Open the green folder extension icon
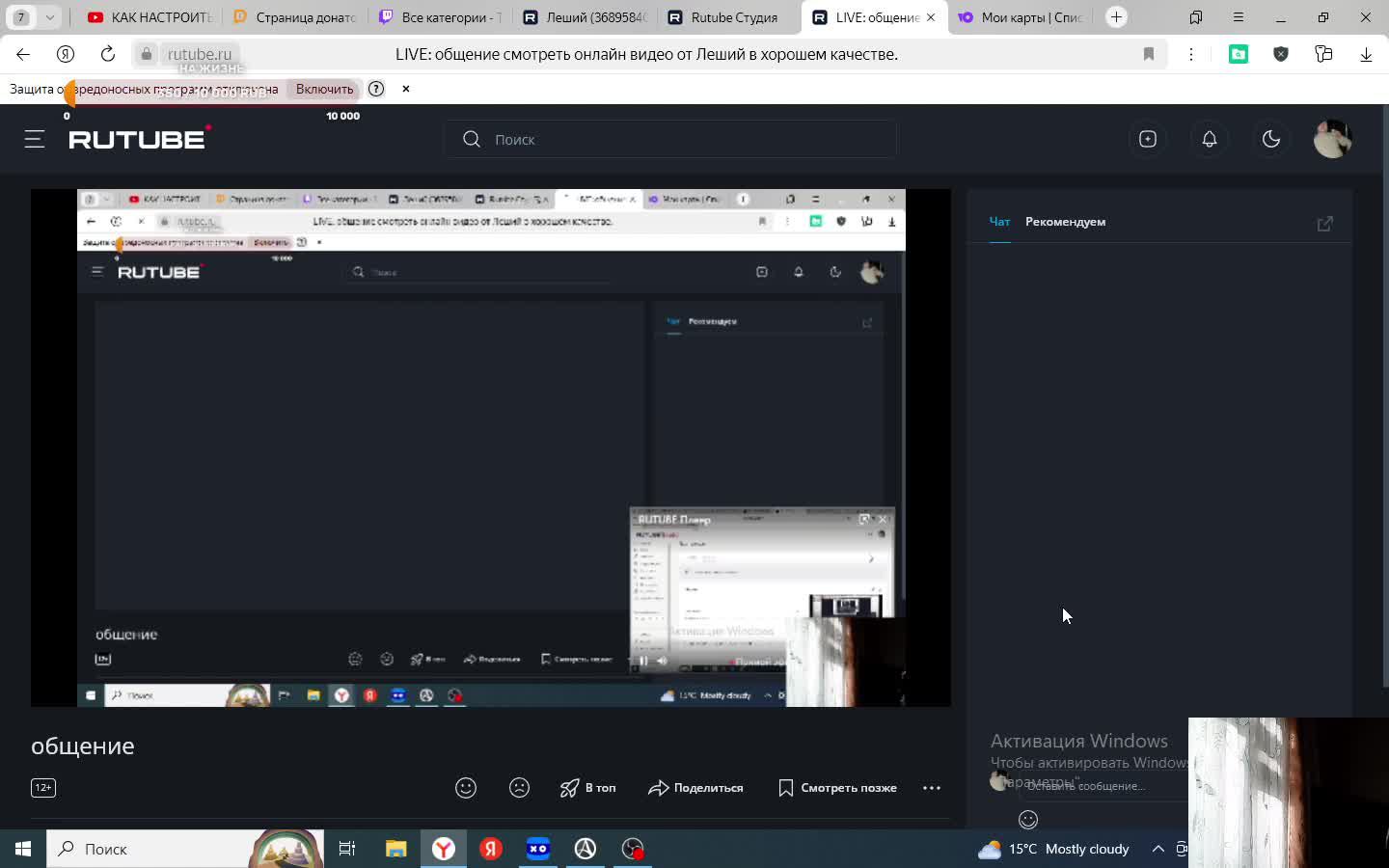1389x868 pixels. coord(1239,54)
